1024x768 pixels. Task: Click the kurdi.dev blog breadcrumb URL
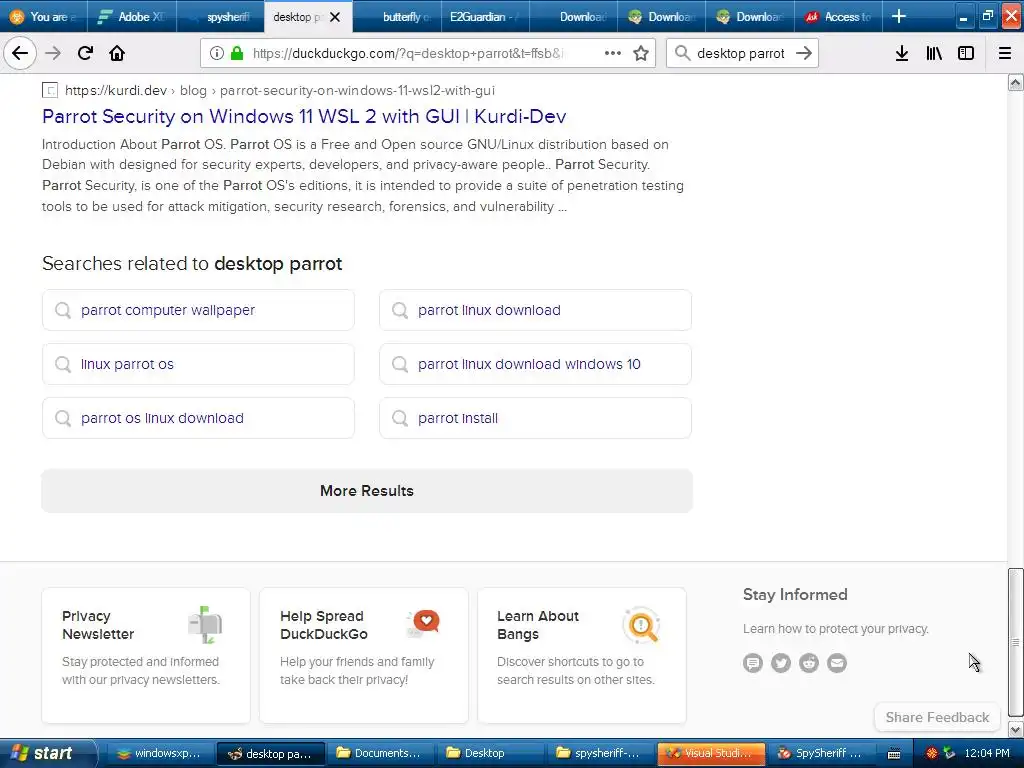click(280, 90)
